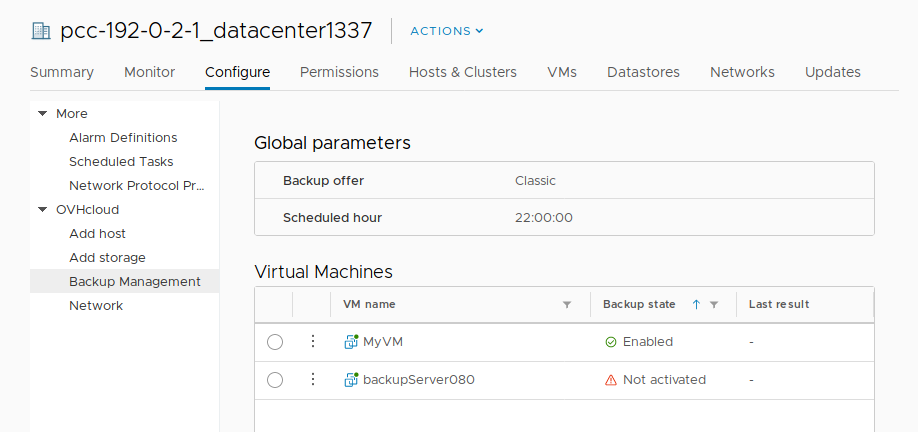
Task: Open the three-dot menu for backupServer080
Action: point(312,379)
